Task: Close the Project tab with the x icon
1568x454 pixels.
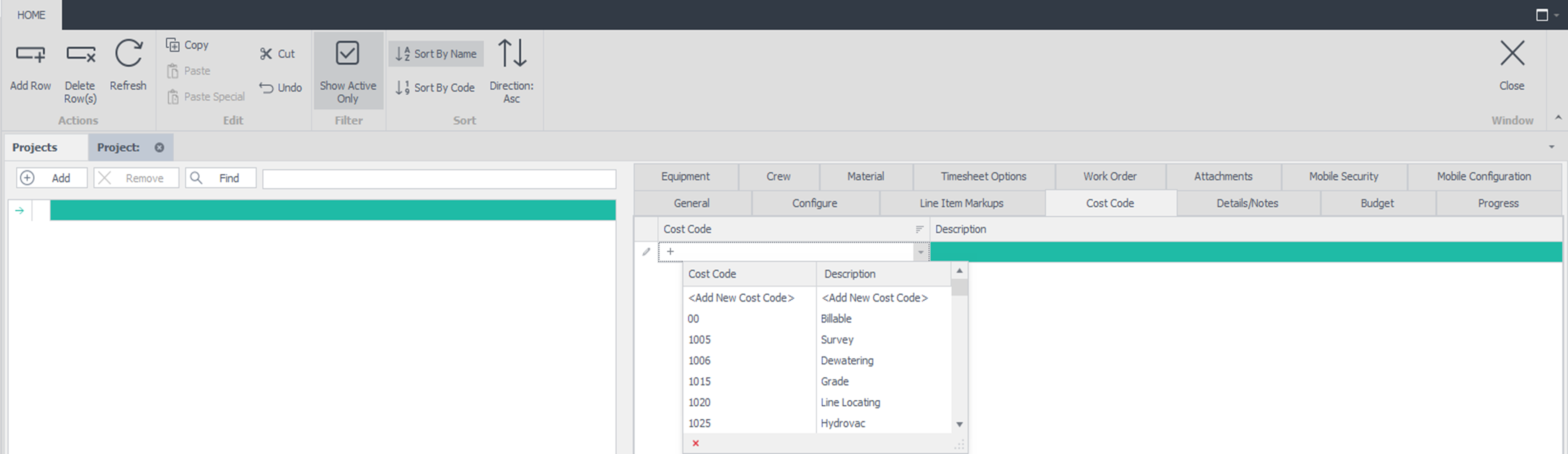Action: coord(160,148)
